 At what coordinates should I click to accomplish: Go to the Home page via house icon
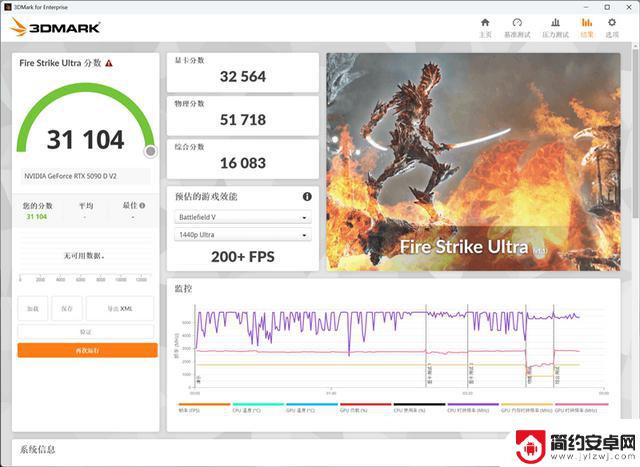485,27
